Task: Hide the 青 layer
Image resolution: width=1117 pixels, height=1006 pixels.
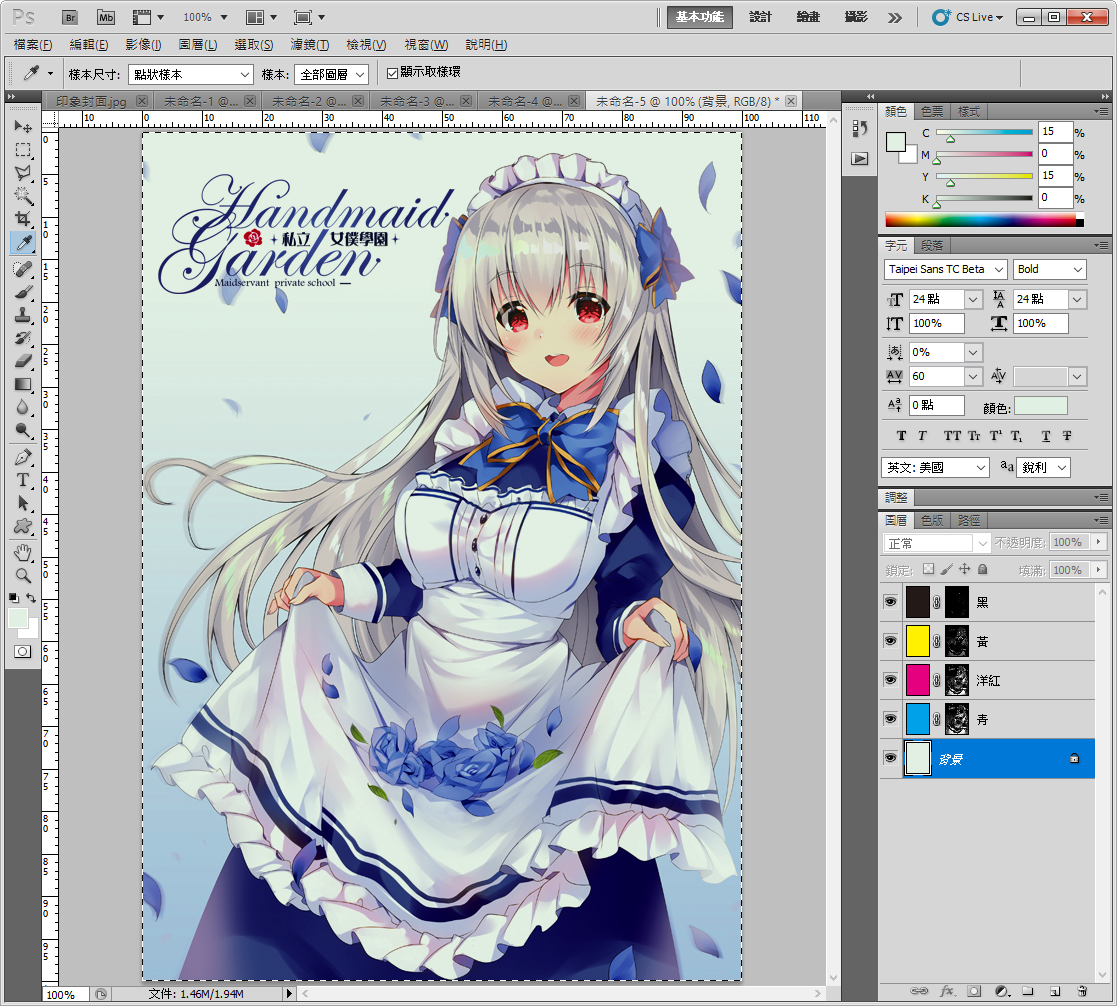Action: click(x=890, y=719)
